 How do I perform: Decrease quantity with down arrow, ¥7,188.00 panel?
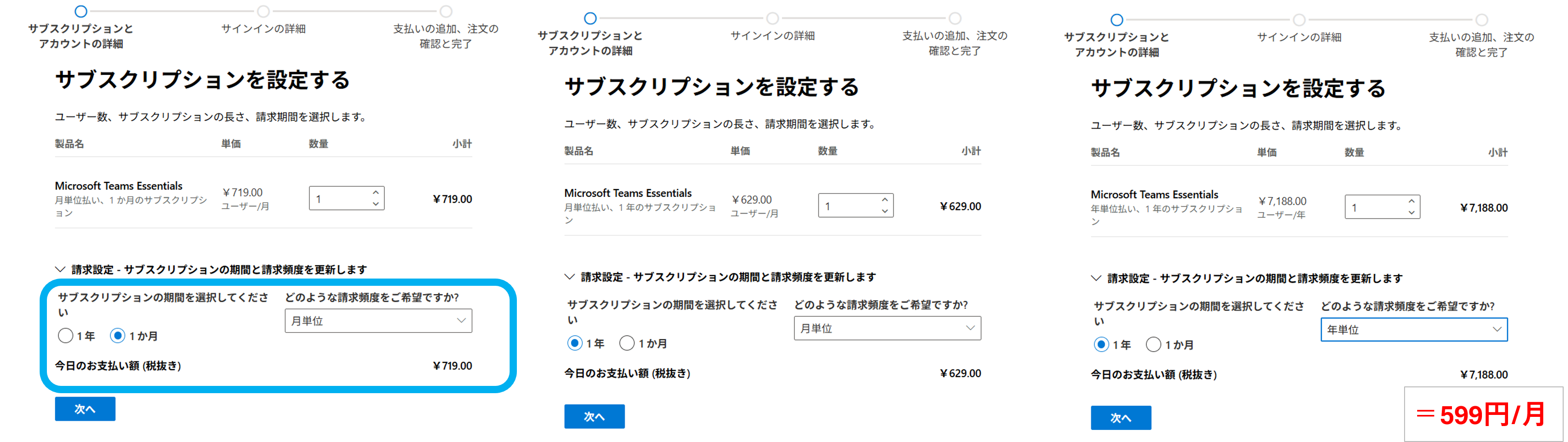(1411, 212)
